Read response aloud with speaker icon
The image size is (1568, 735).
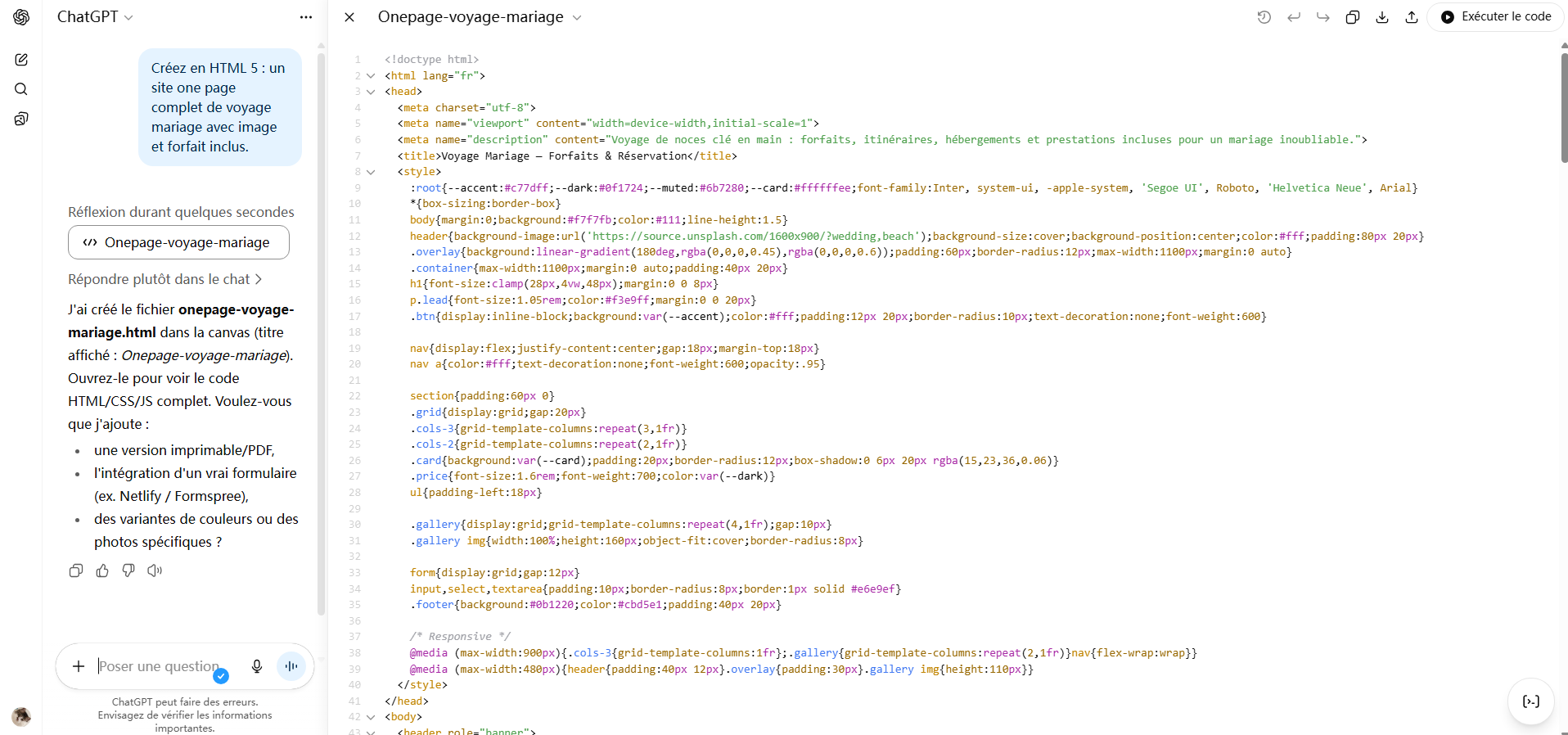point(155,570)
